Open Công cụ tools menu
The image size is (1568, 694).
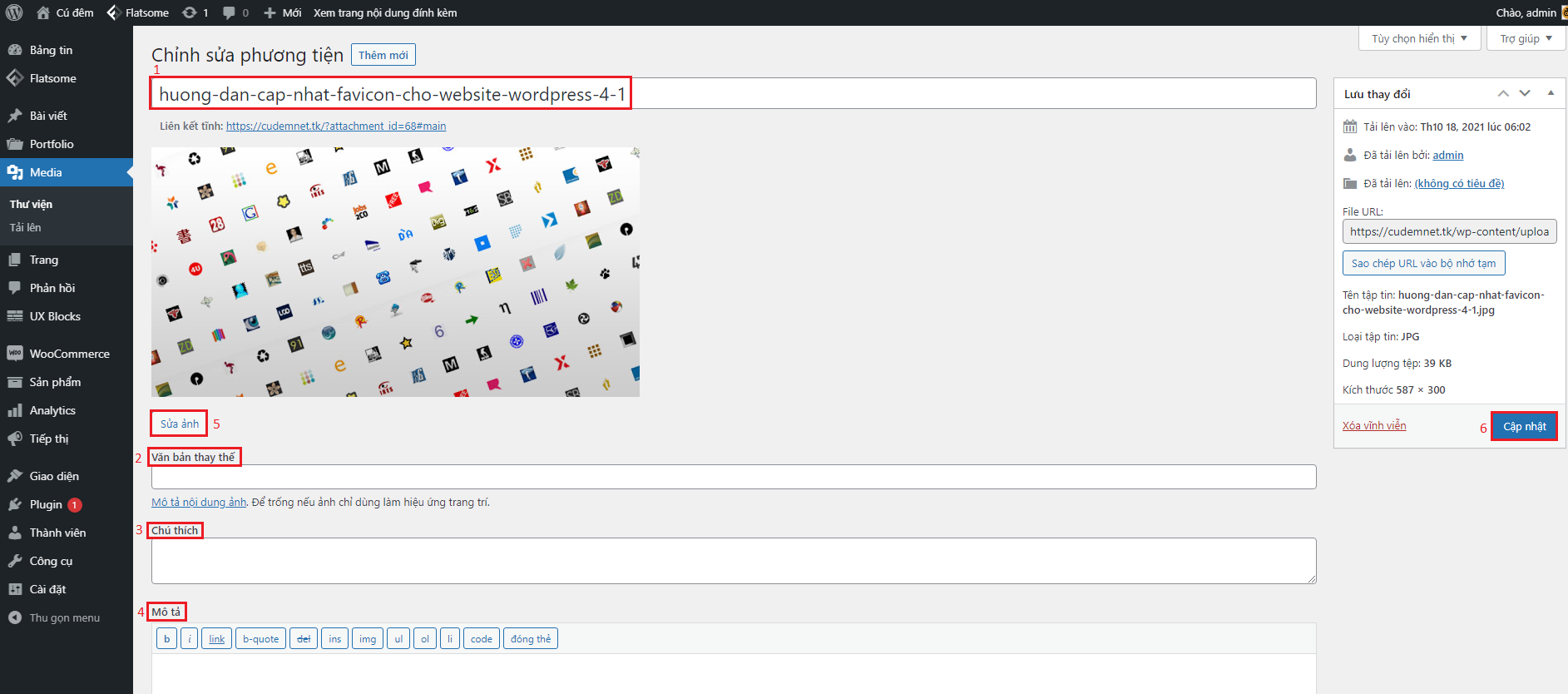[67, 561]
